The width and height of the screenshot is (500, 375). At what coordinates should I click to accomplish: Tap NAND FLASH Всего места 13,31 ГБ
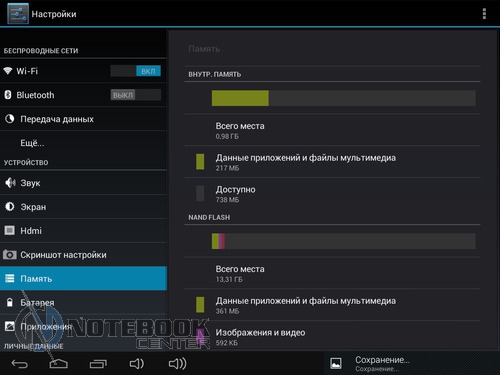[332, 273]
